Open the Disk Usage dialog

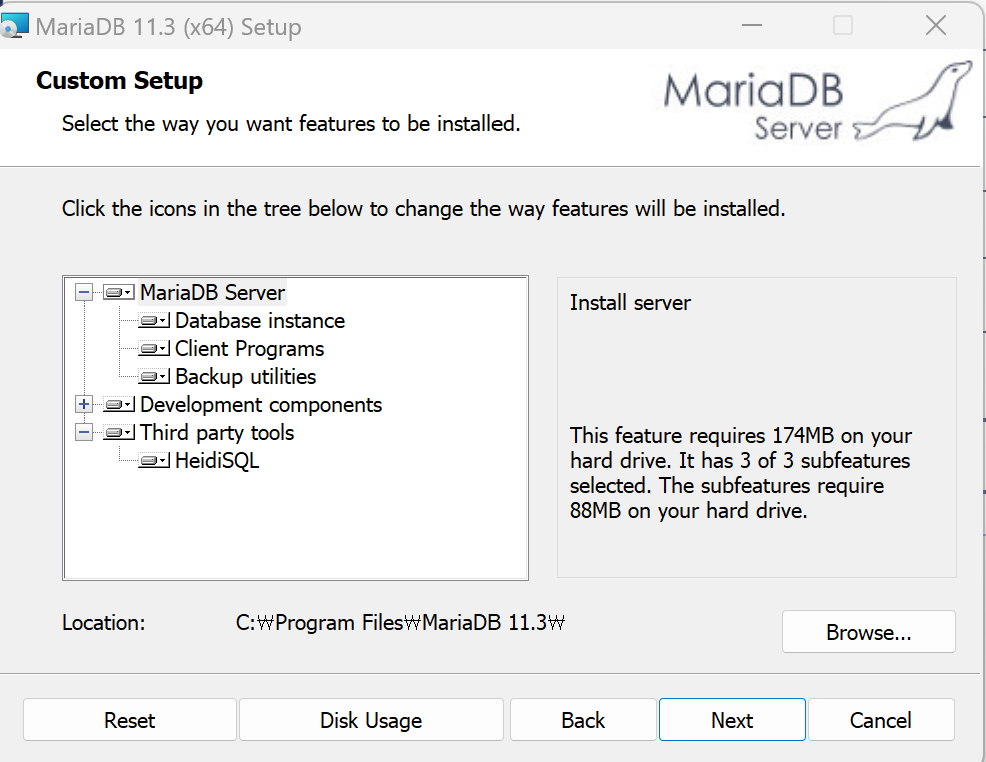[371, 720]
